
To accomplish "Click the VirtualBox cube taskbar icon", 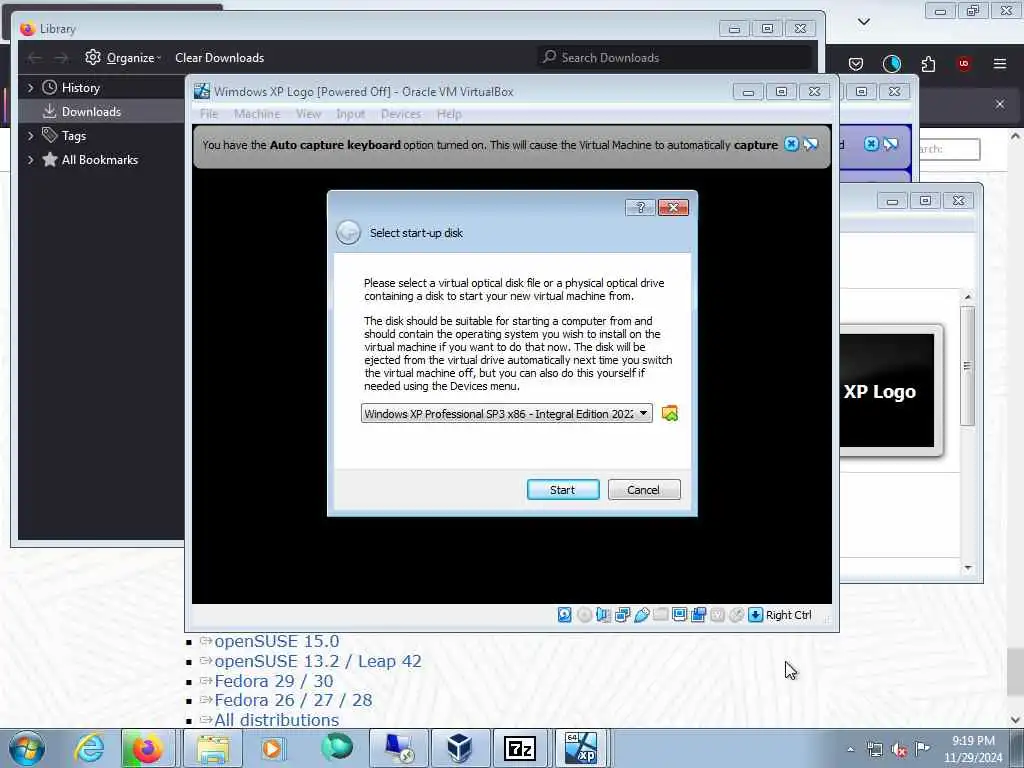I will coord(460,748).
